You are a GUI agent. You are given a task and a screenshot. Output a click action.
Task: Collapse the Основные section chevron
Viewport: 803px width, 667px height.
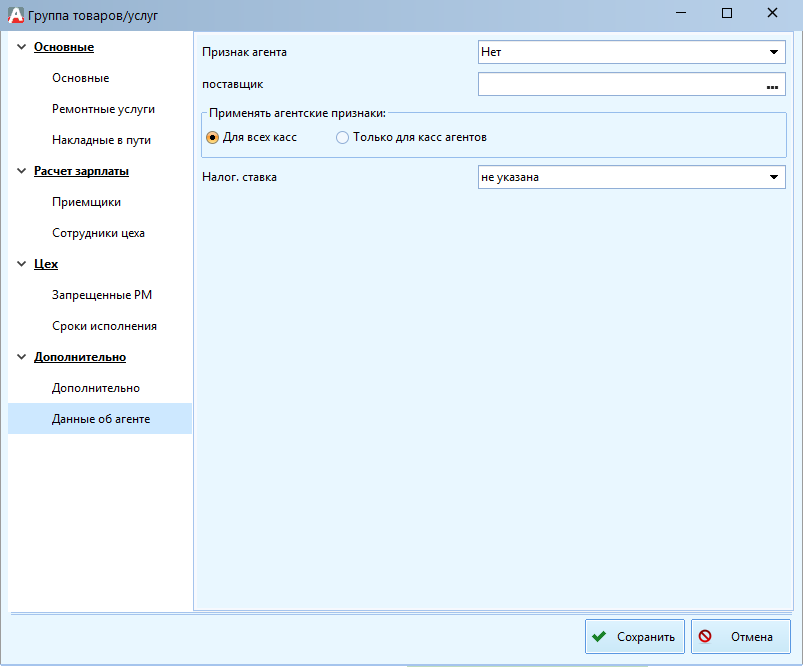coord(21,47)
